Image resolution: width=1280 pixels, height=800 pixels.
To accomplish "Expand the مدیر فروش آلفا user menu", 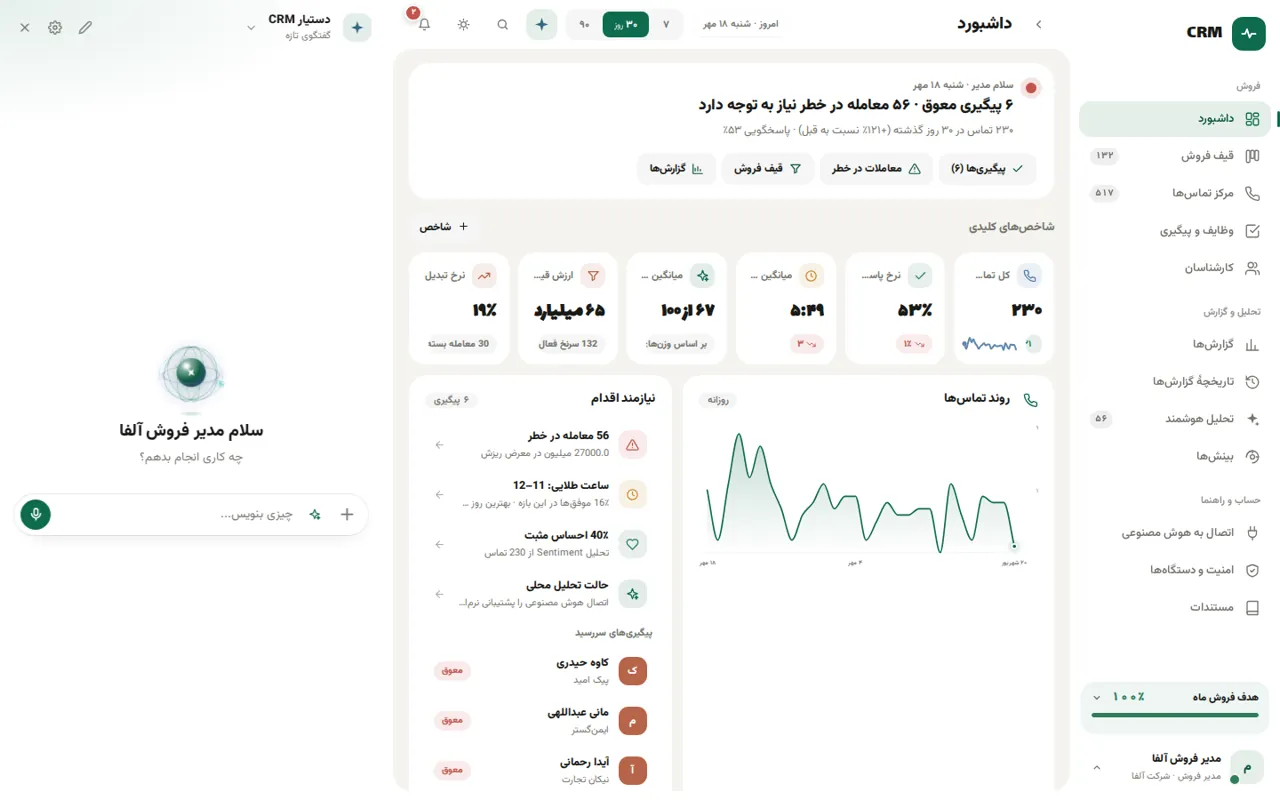I will (1097, 768).
